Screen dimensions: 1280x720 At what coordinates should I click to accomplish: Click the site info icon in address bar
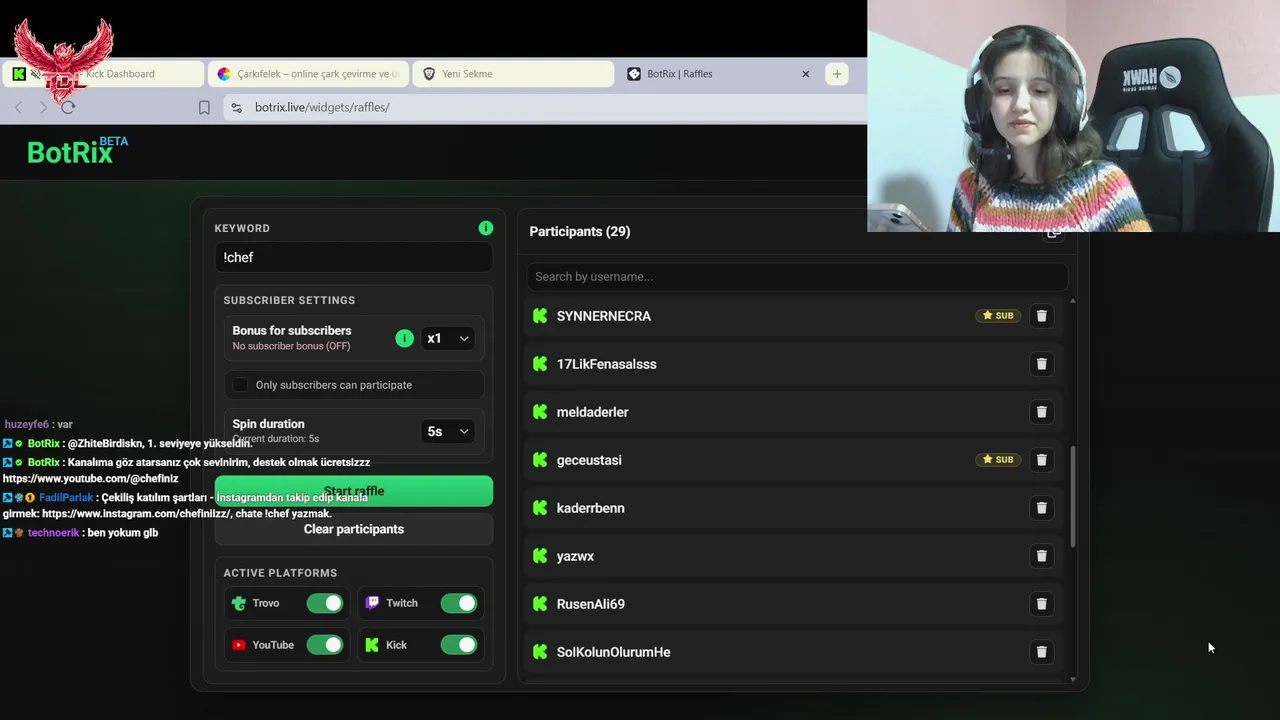(236, 107)
